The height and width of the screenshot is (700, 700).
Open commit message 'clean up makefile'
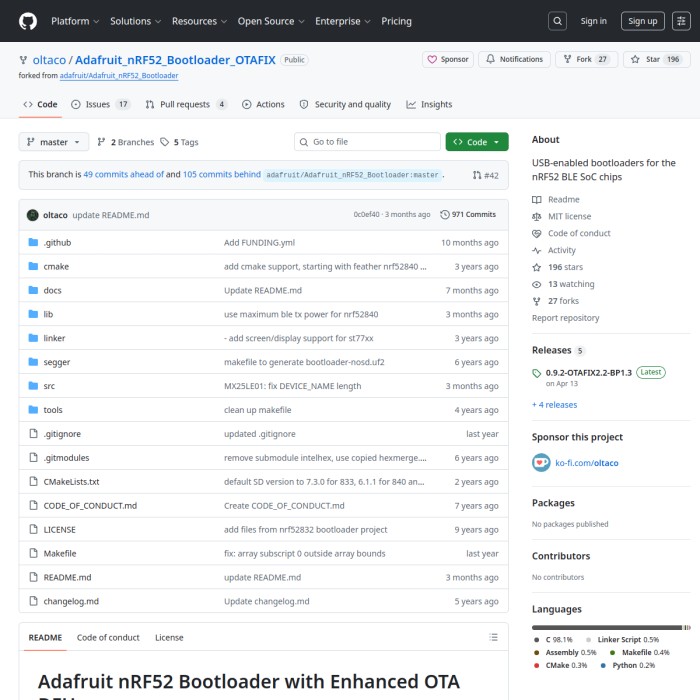[258, 410]
